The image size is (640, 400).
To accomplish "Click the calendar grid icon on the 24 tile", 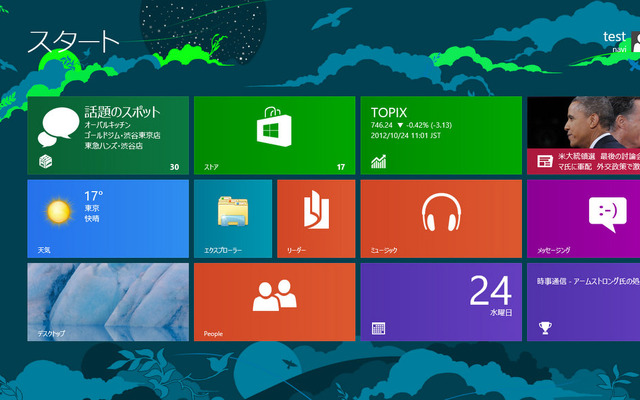I will pos(378,329).
